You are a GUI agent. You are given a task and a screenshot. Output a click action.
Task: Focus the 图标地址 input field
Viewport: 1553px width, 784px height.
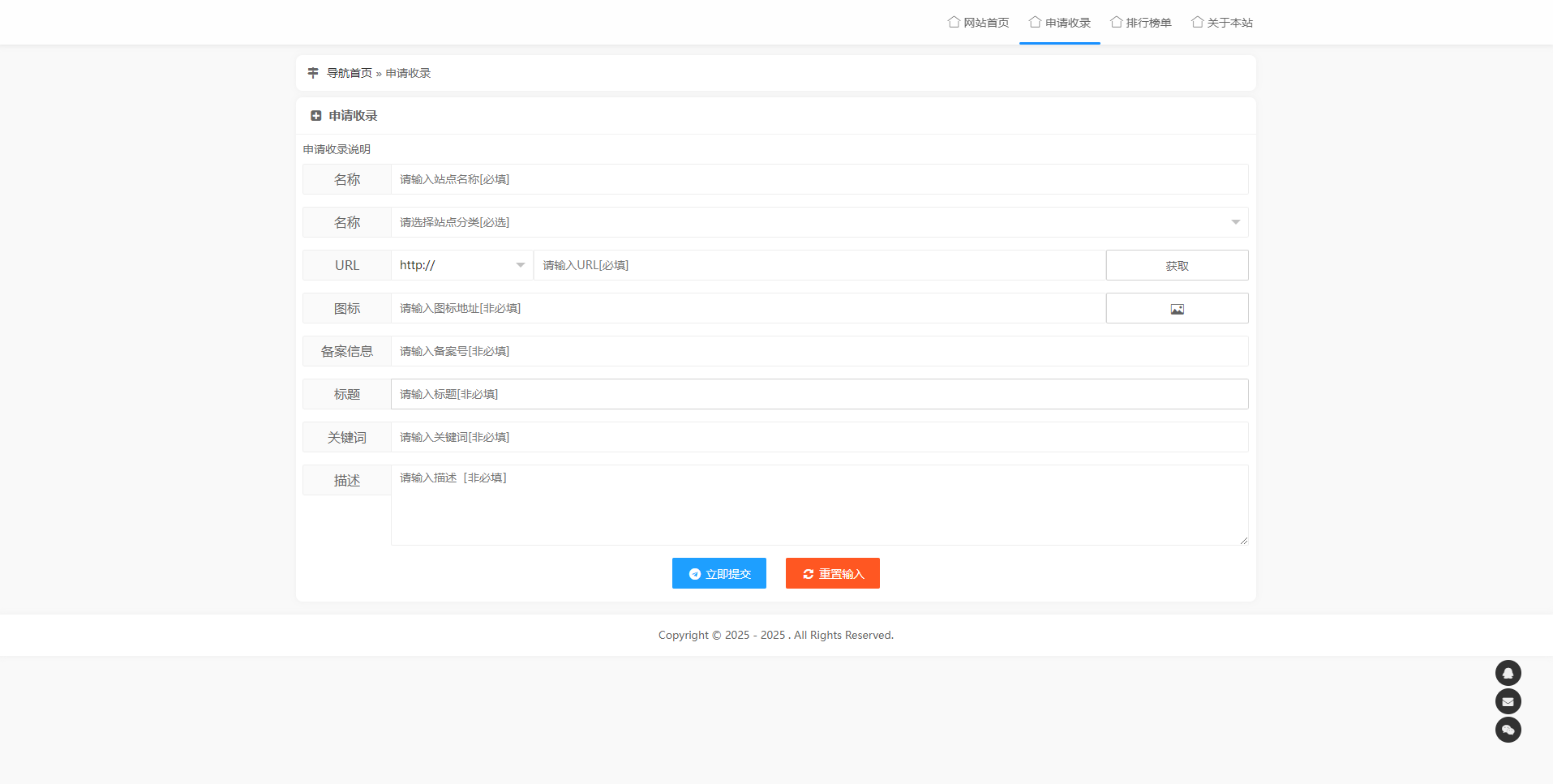coord(749,308)
